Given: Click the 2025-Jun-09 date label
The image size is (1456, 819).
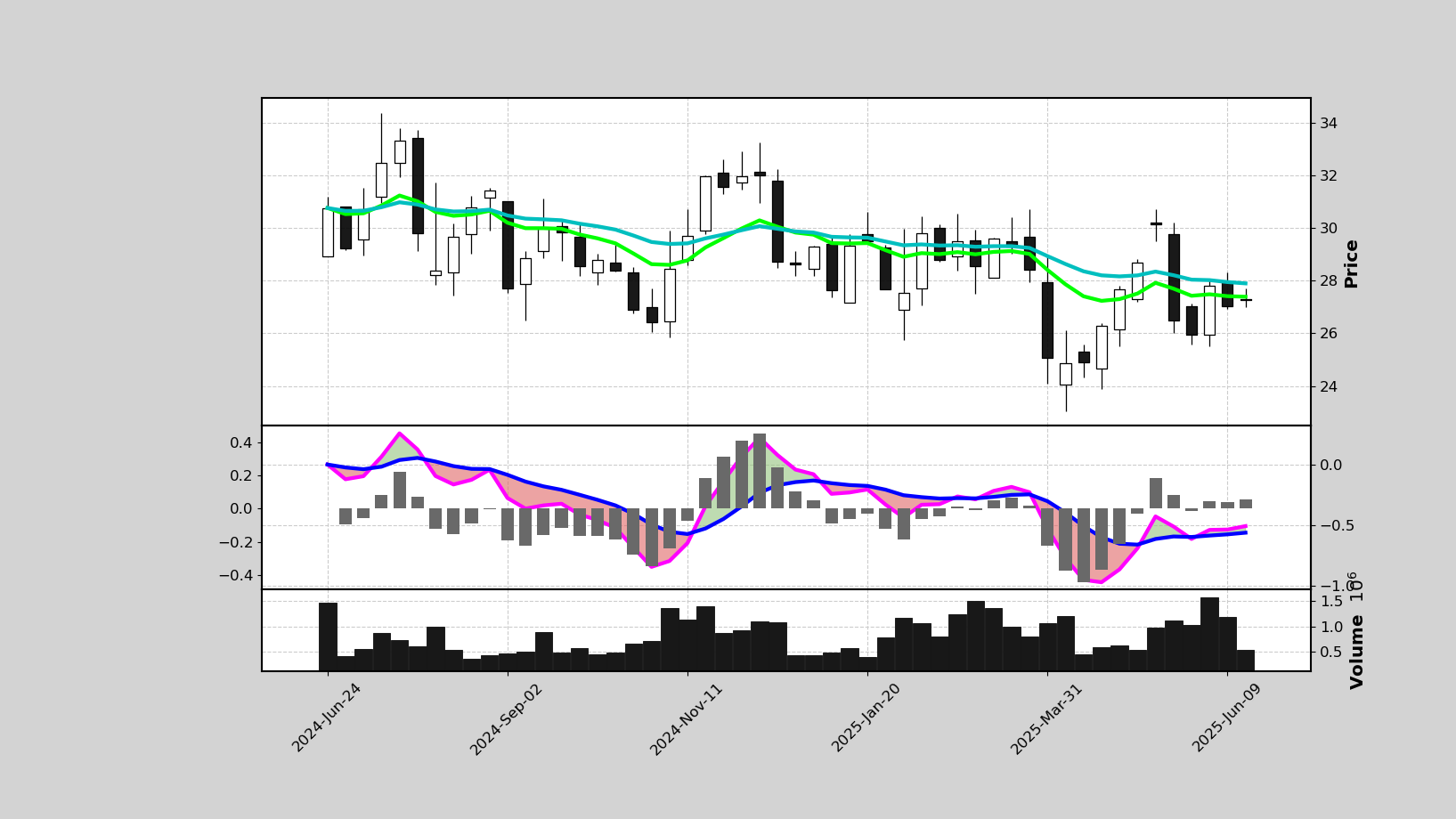Looking at the screenshot, I should (1227, 718).
